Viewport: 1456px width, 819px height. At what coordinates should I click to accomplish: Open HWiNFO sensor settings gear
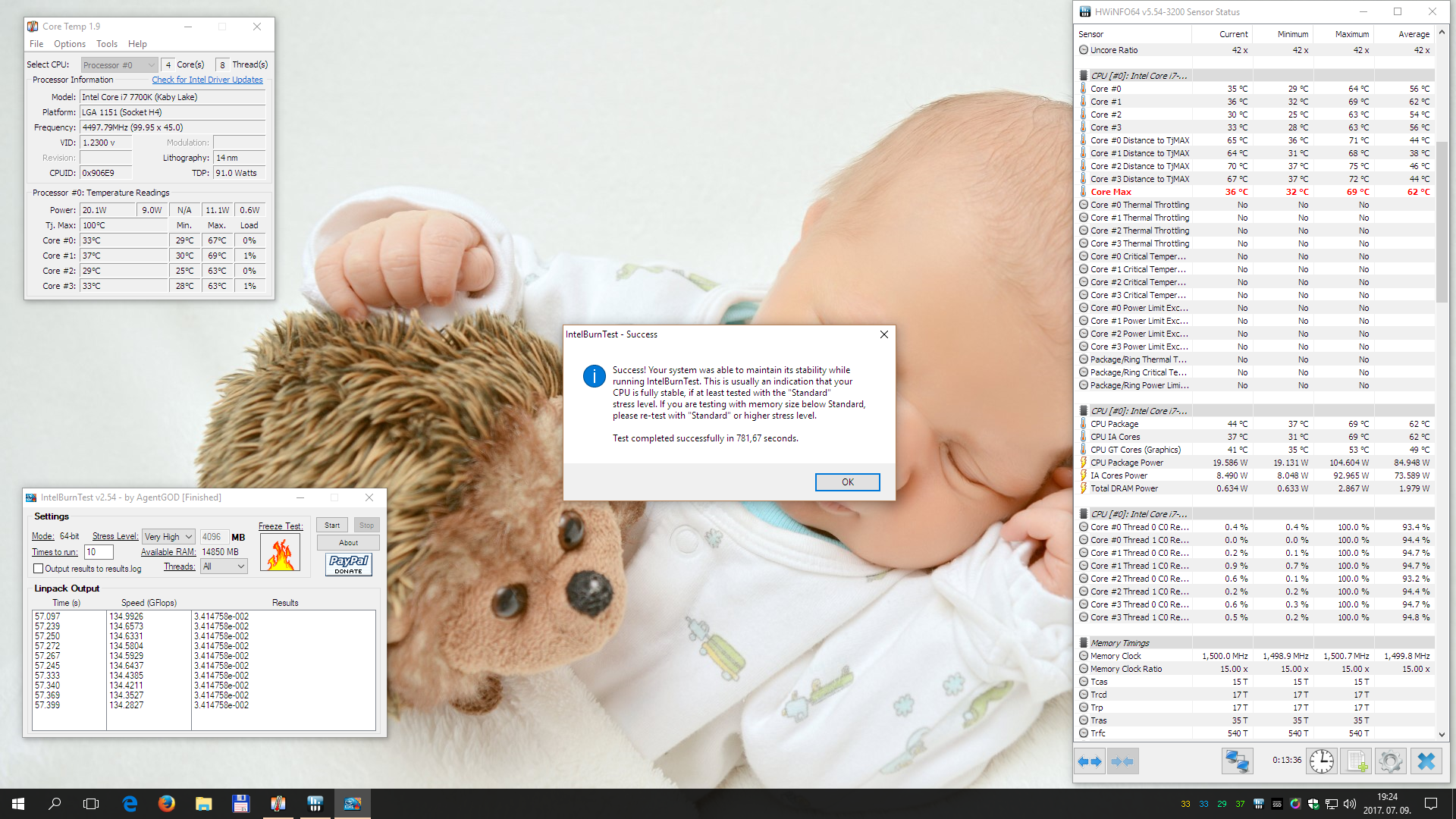pyautogui.click(x=1391, y=761)
